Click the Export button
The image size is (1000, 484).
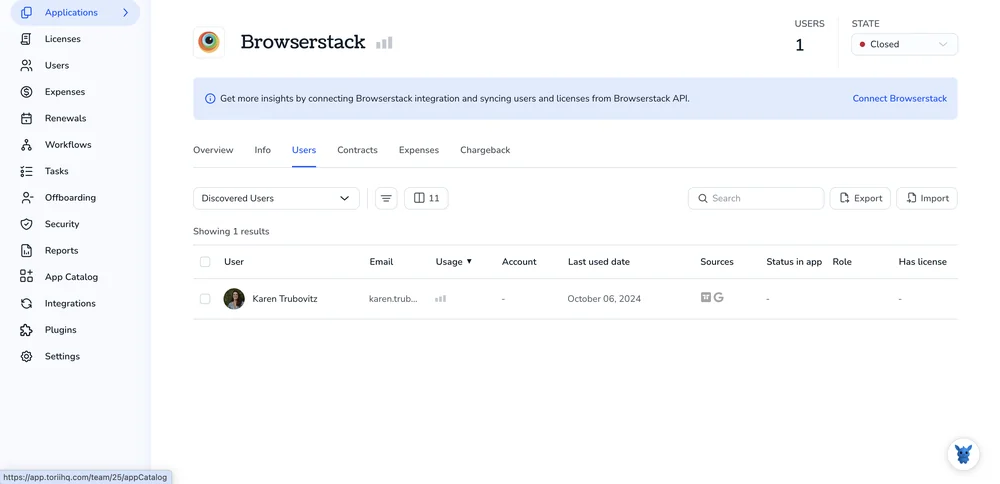[860, 198]
